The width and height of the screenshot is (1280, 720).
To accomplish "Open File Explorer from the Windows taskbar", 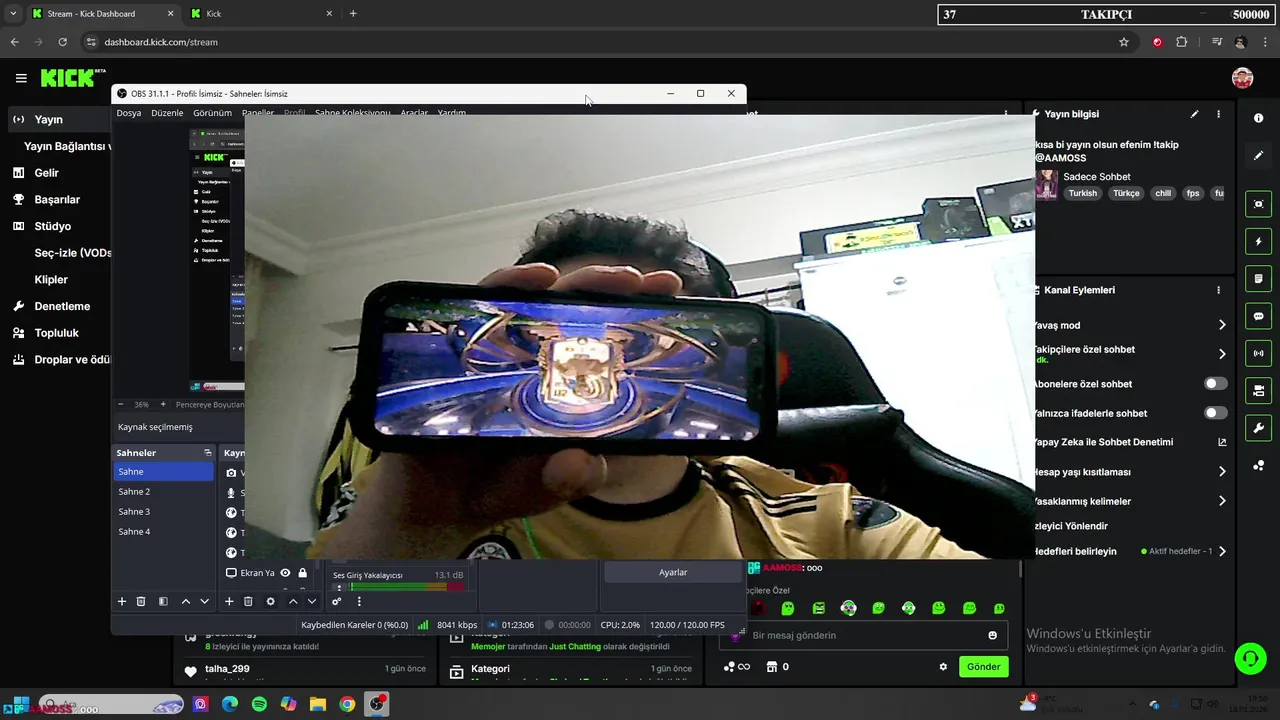I will [x=318, y=704].
